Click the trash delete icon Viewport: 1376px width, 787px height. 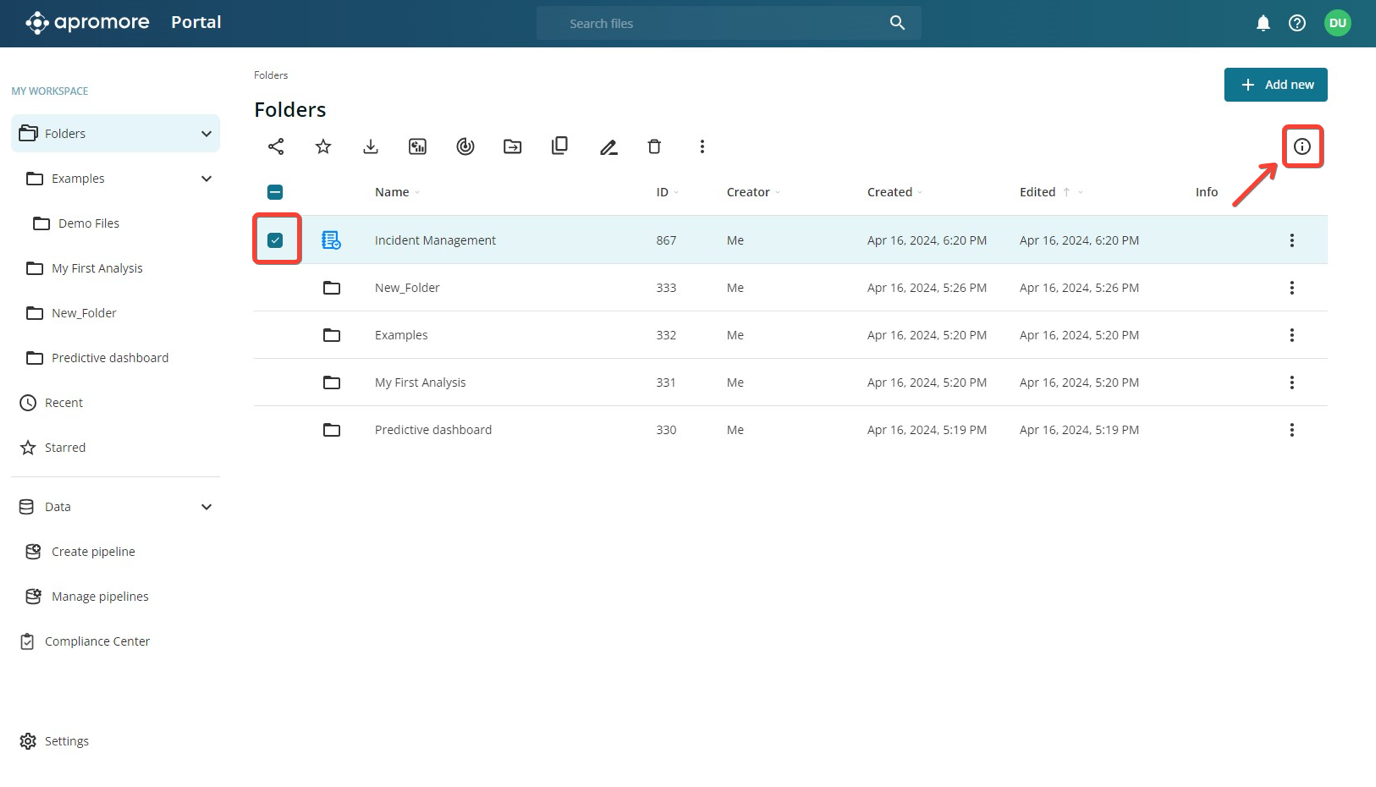coord(654,147)
